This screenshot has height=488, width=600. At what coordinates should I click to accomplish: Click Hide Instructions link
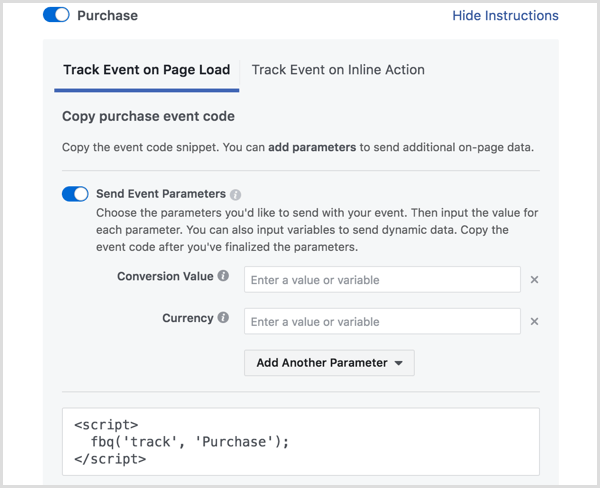pyautogui.click(x=505, y=16)
